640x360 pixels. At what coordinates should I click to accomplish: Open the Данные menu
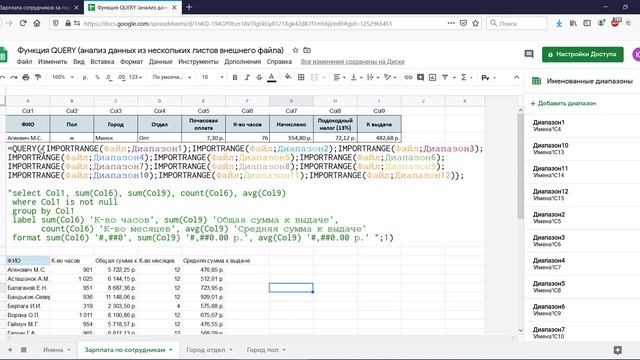[x=160, y=62]
